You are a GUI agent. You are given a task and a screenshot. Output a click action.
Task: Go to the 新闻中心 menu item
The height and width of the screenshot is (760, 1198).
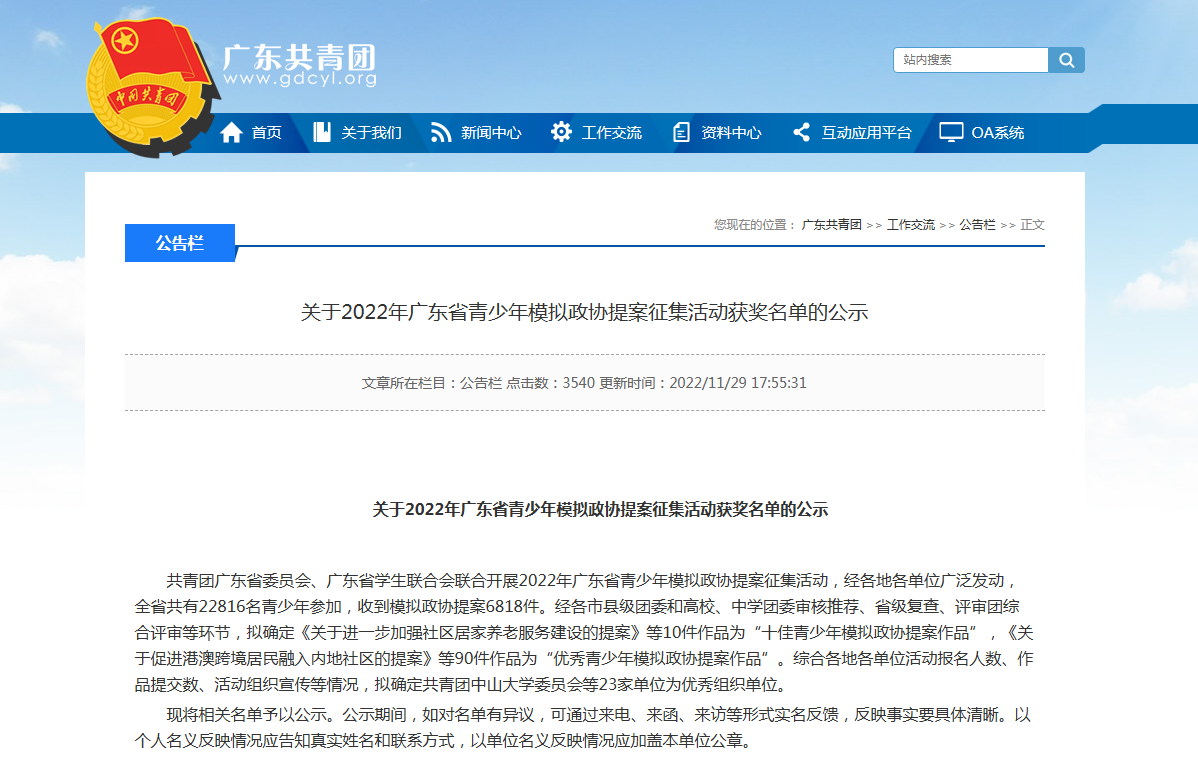[x=491, y=132]
